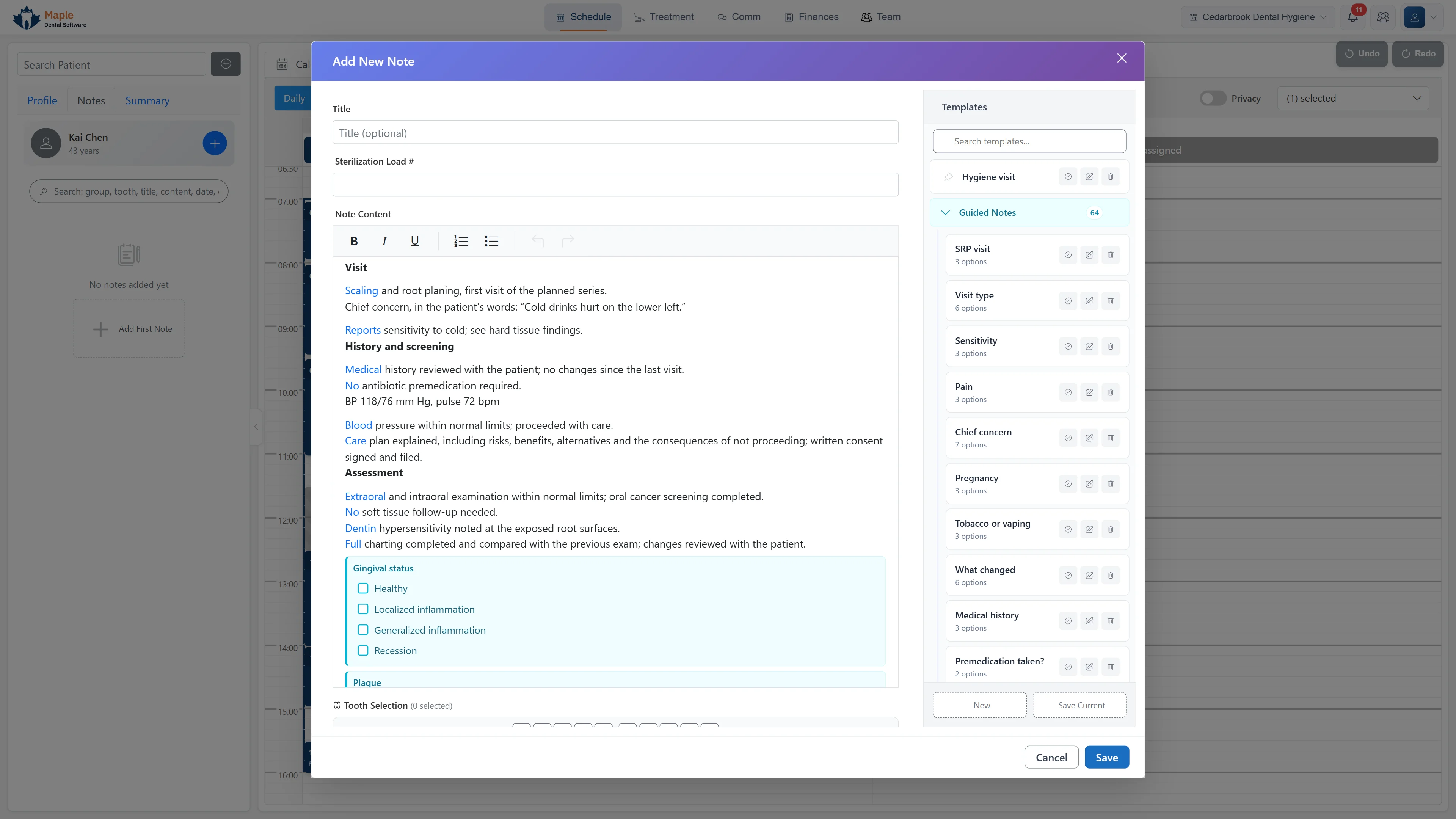
Task: Apply bold formatting in note editor
Action: pyautogui.click(x=354, y=242)
